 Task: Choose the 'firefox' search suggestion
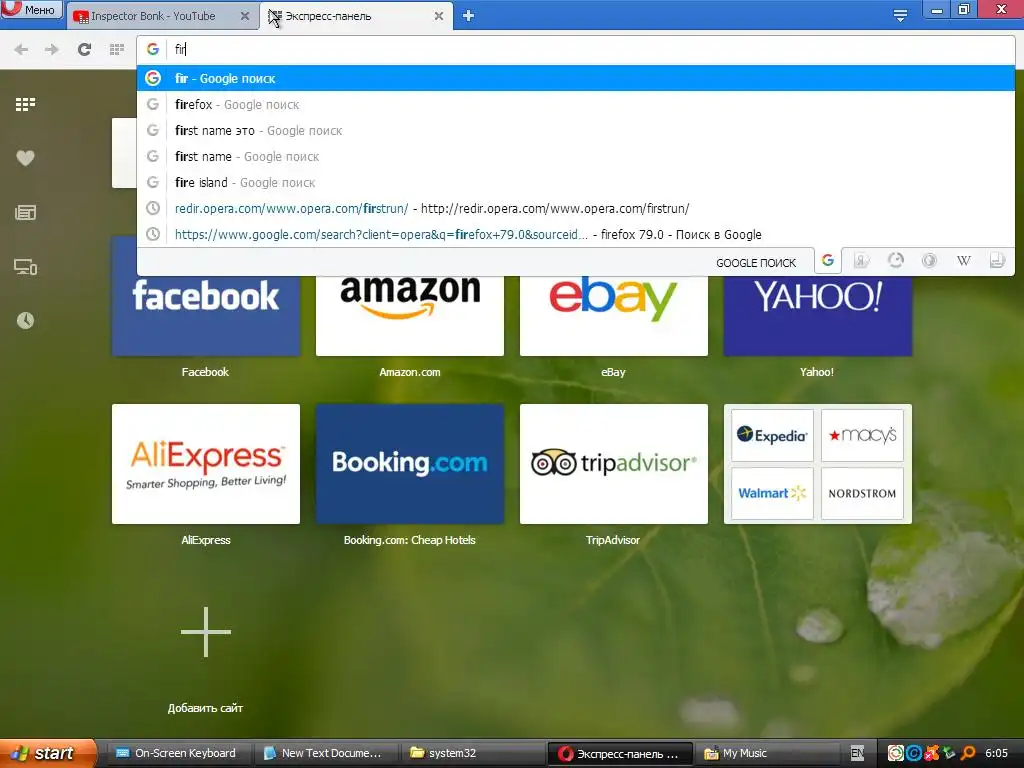click(576, 104)
